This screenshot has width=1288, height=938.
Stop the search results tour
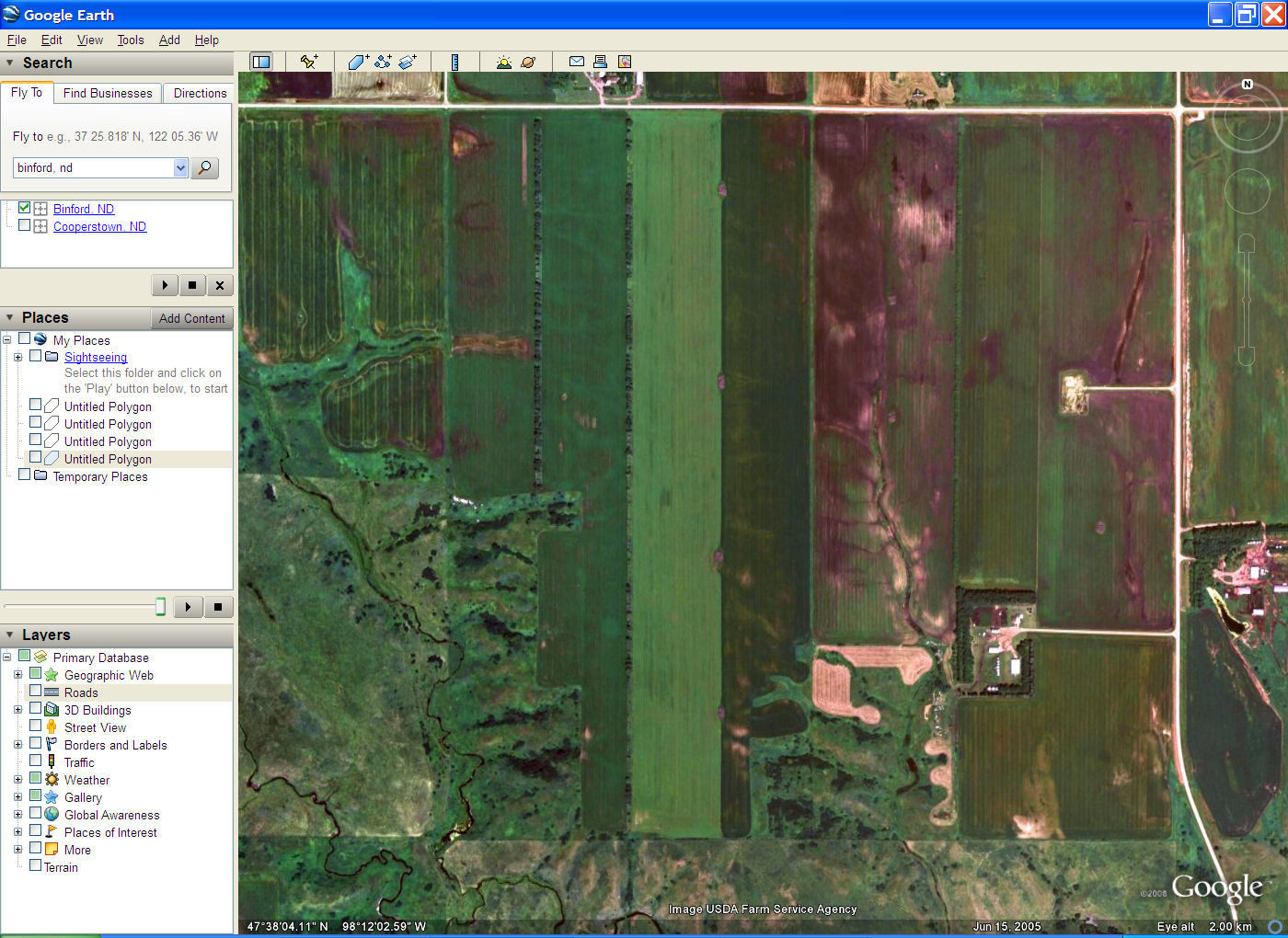coord(192,285)
